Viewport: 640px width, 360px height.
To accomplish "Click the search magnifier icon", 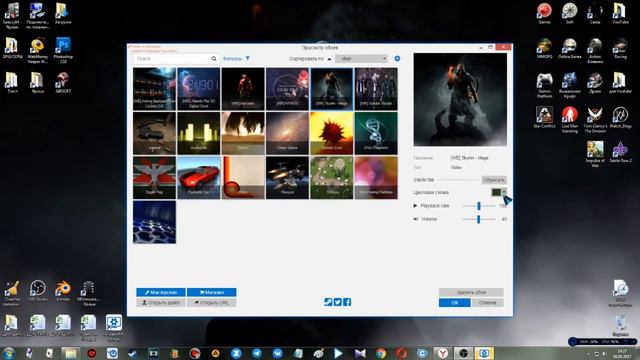I will tap(213, 59).
